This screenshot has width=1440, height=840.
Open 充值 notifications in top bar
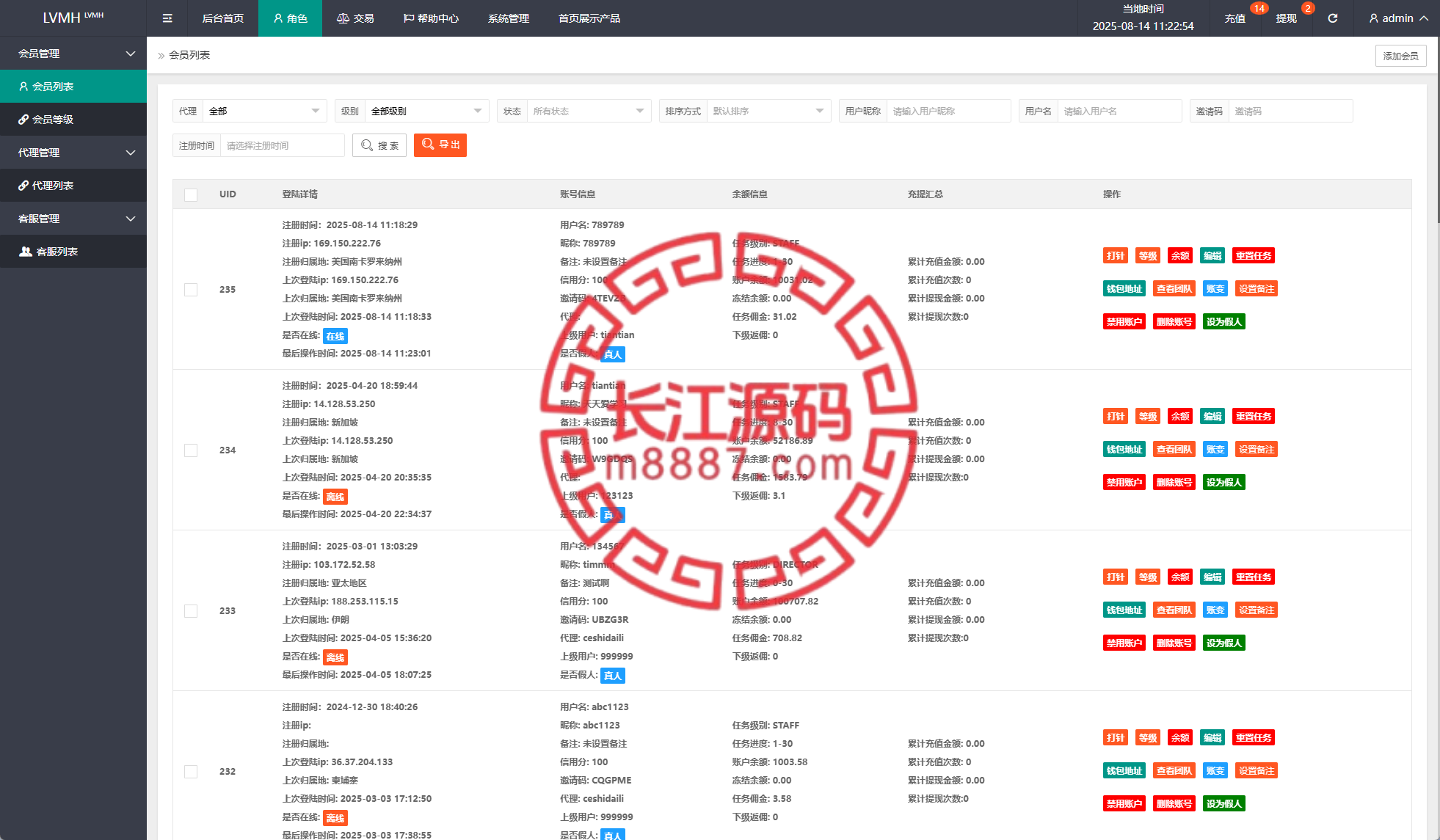tap(1235, 18)
